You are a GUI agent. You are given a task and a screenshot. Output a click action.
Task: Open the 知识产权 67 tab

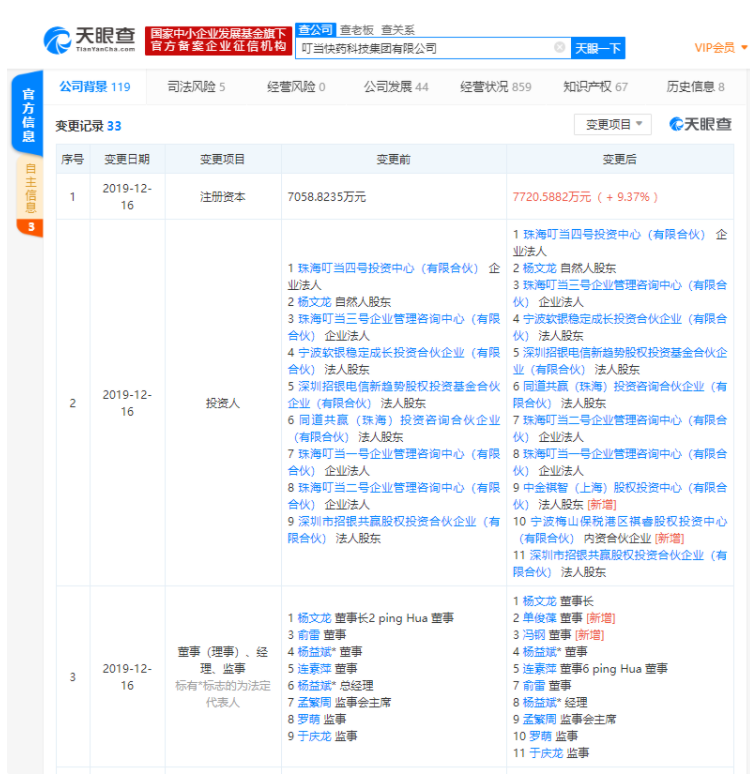pyautogui.click(x=595, y=87)
